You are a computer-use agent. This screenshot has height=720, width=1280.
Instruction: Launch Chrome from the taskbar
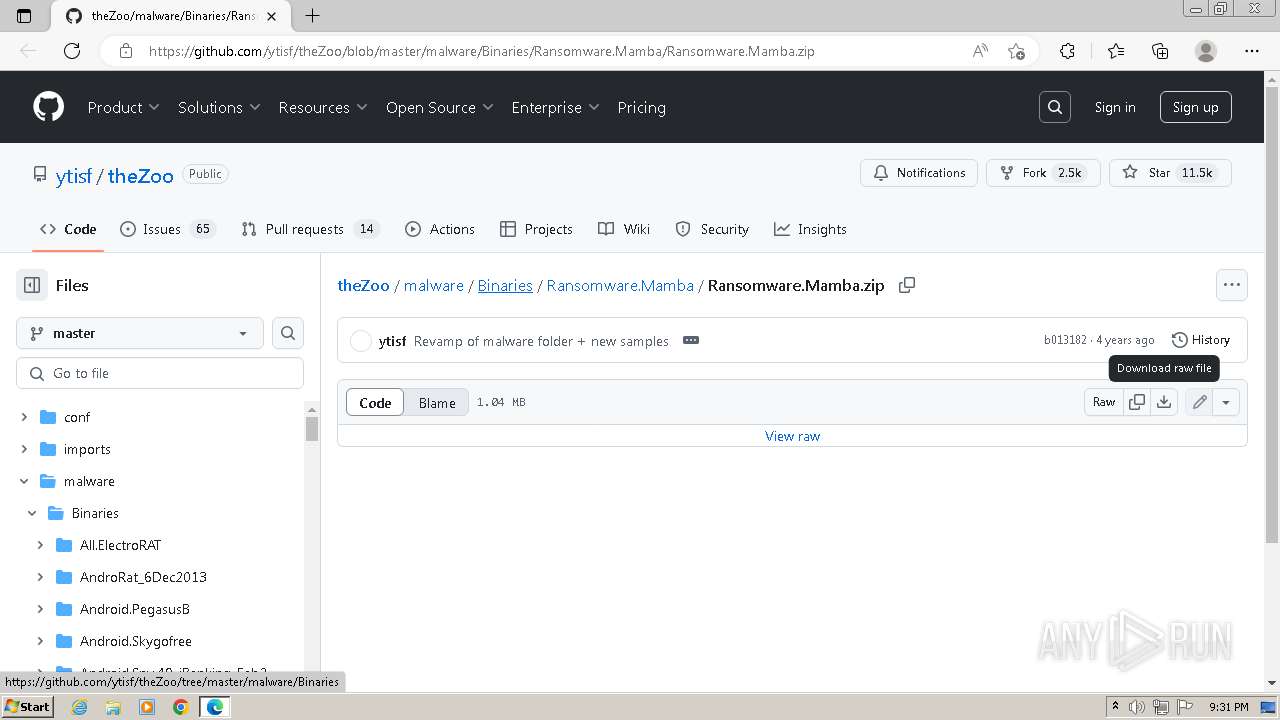point(181,707)
